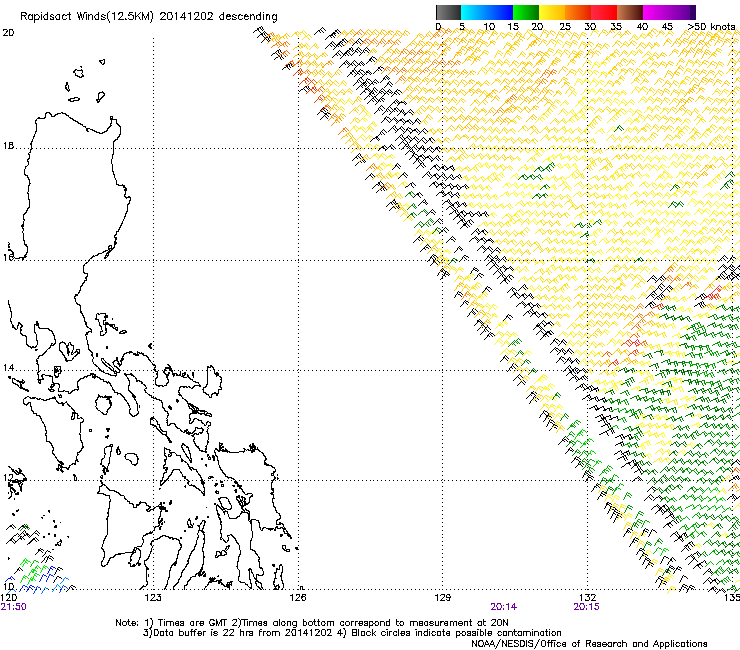Click the title text 'Rapidsact Winds(12.5KM)'
Viewport: 740px width, 650px height.
pos(87,17)
